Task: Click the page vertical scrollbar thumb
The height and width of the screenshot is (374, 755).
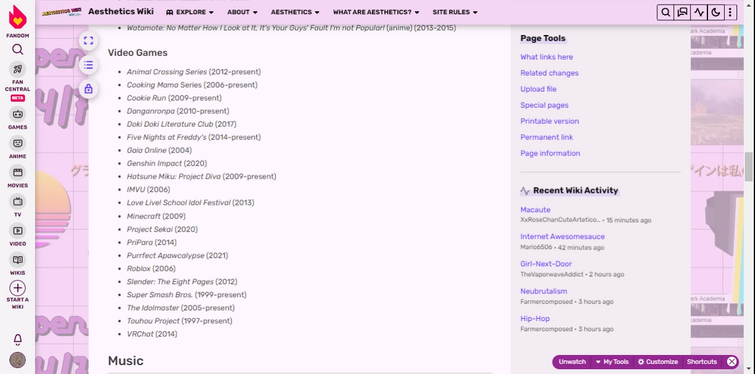Action: [749, 167]
